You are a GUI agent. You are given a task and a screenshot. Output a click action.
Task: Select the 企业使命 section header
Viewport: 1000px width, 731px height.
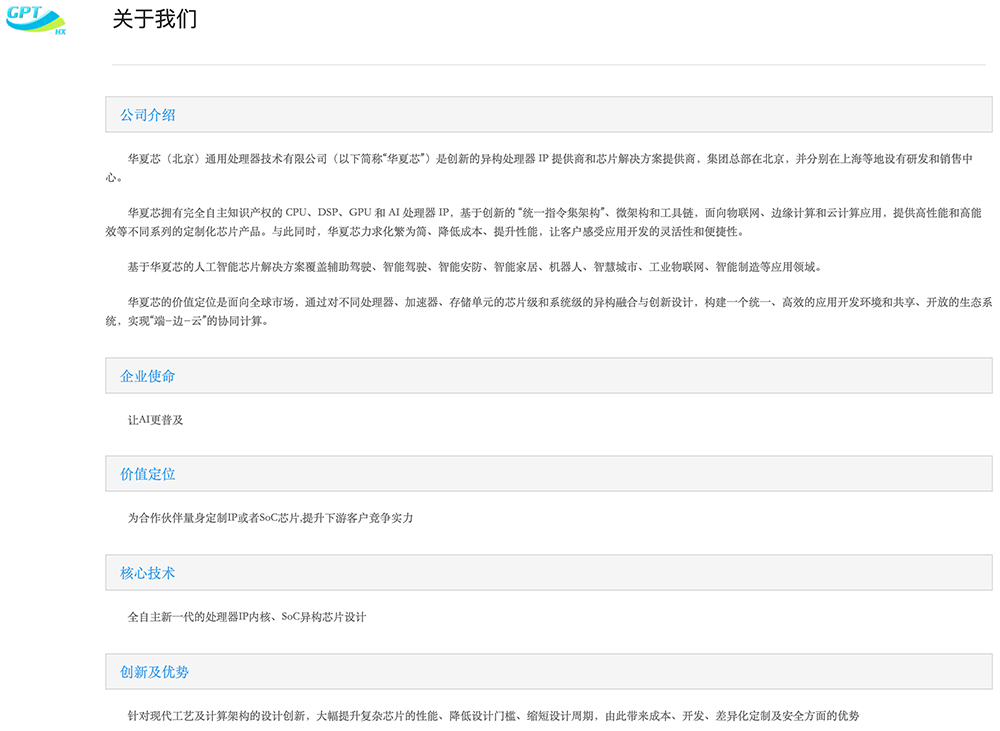coord(148,376)
